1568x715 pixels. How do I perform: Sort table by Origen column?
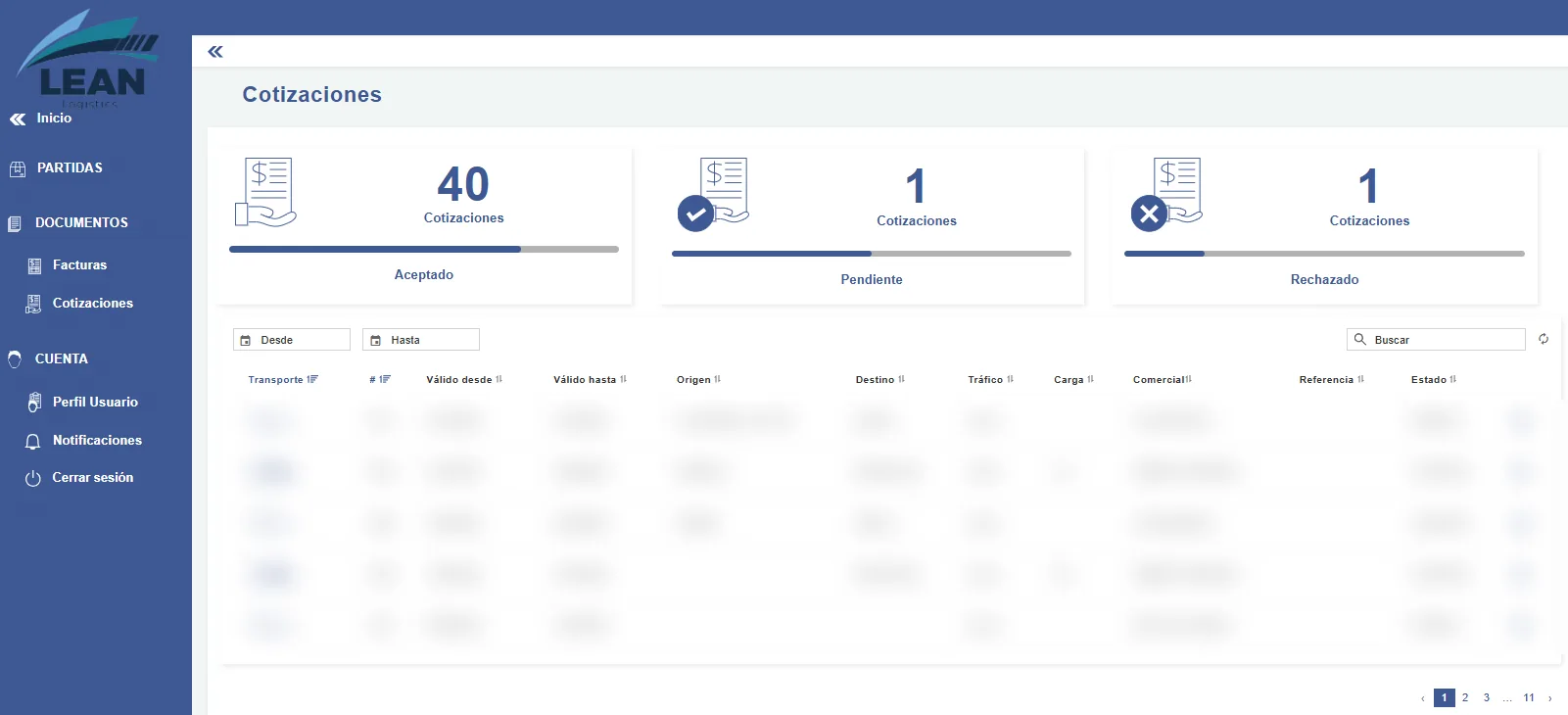click(699, 380)
